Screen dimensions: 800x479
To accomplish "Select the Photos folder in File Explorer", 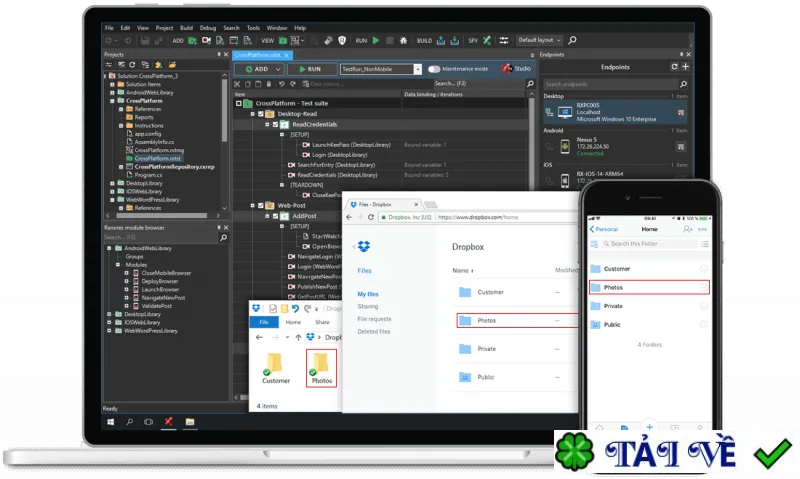I will click(x=321, y=368).
